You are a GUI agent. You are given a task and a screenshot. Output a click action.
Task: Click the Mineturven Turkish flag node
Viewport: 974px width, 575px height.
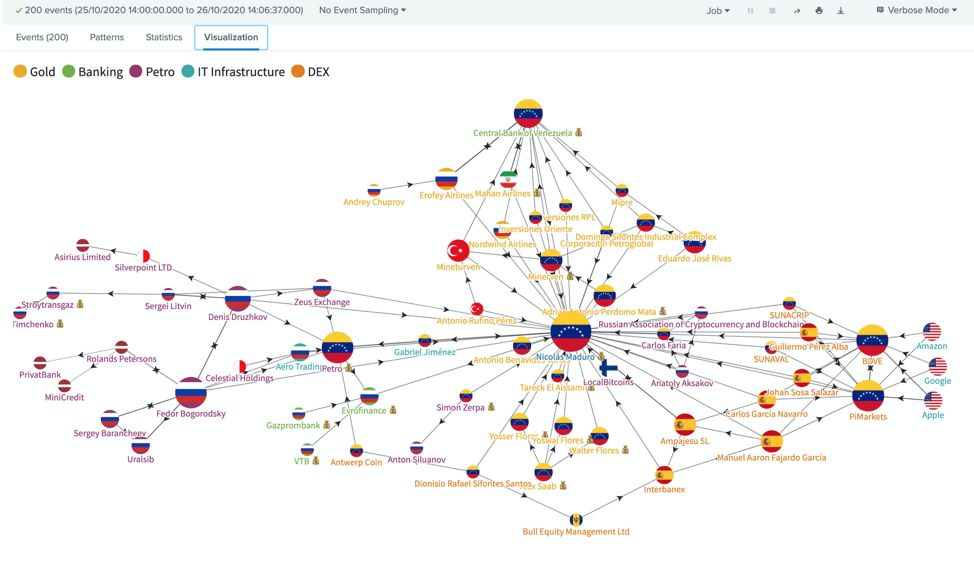458,251
